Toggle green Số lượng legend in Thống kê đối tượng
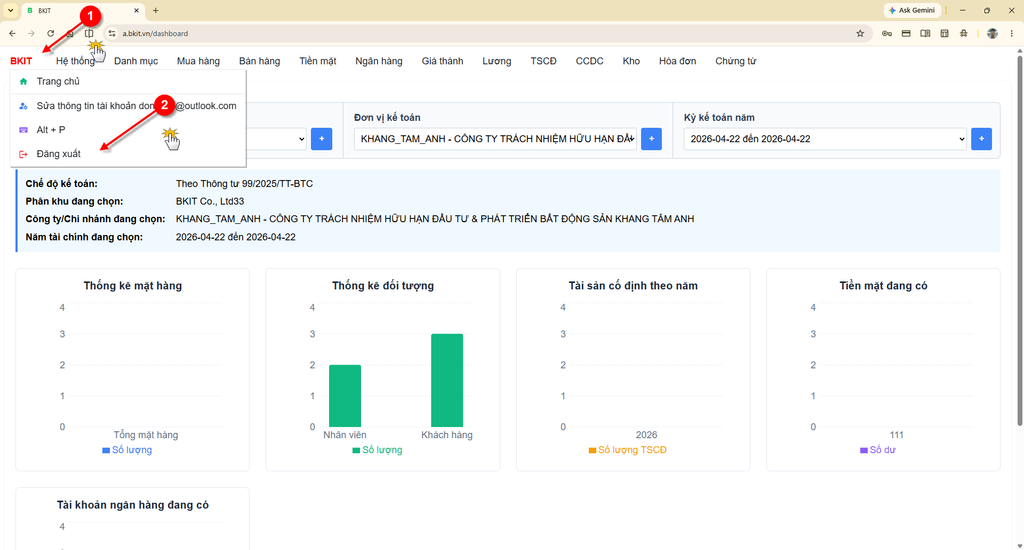This screenshot has width=1024, height=550. coord(377,450)
